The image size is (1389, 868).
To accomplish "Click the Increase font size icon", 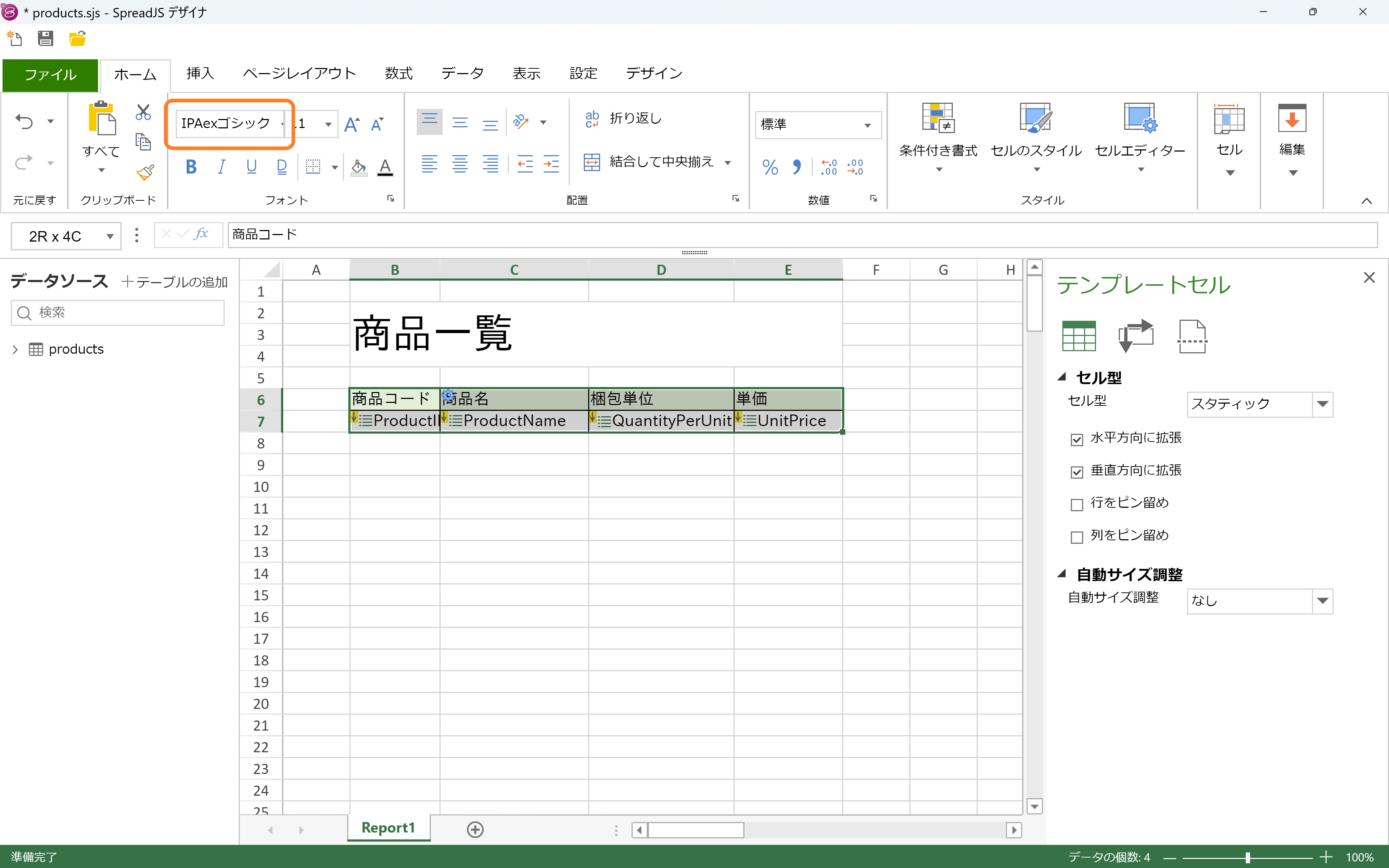I will tap(351, 124).
